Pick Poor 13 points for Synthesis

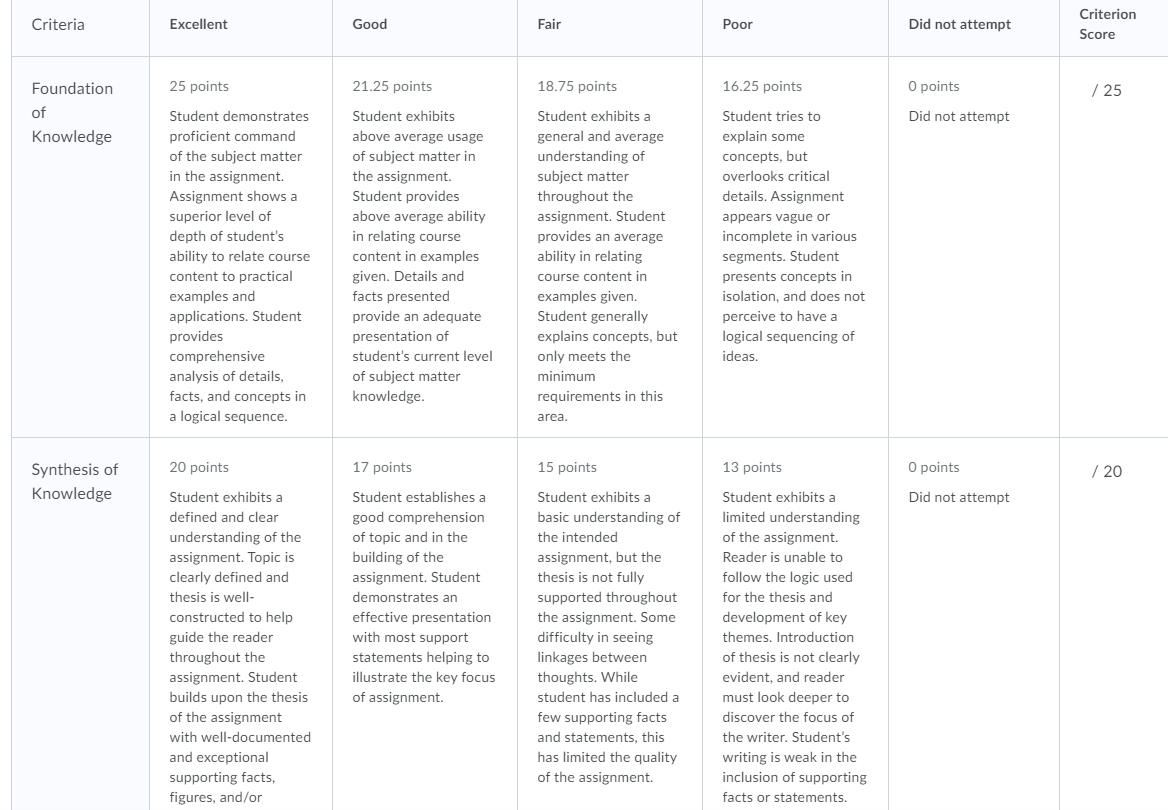click(x=795, y=624)
